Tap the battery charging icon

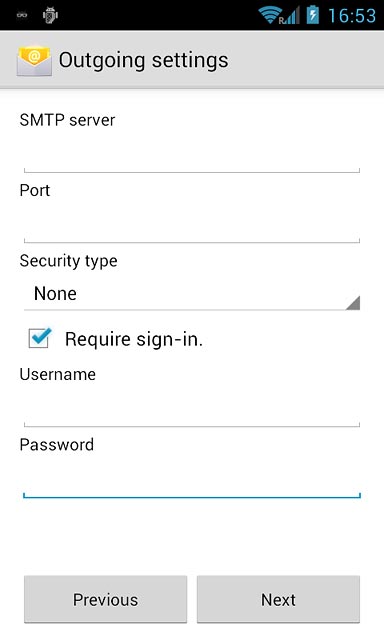[x=313, y=15]
